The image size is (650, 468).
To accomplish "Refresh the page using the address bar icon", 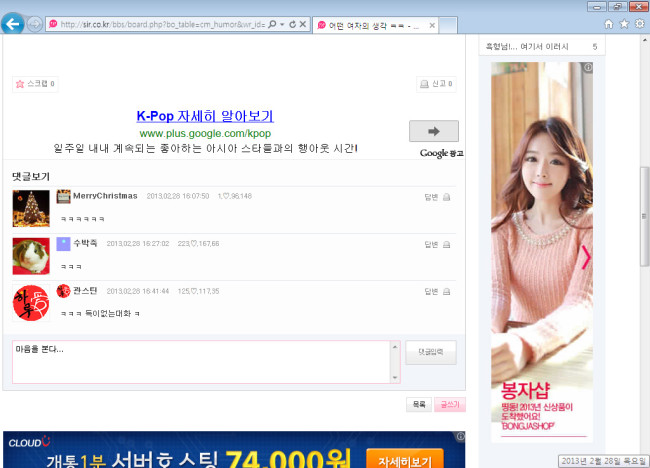I will click(x=291, y=23).
